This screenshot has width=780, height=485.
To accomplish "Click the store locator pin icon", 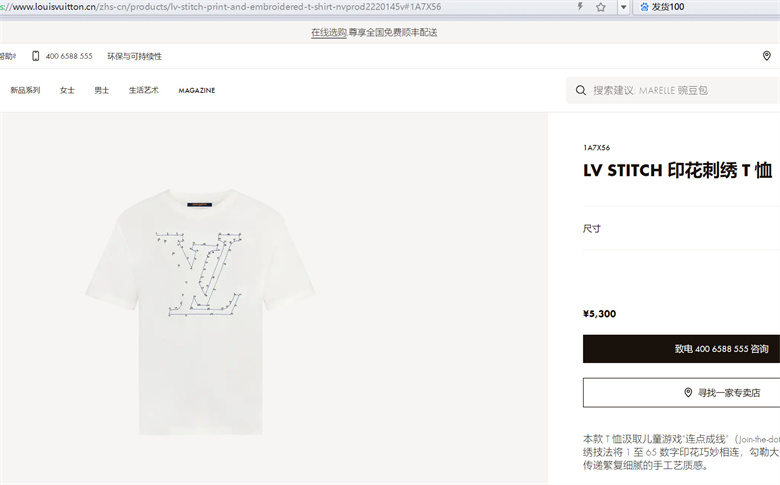I will pos(767,56).
